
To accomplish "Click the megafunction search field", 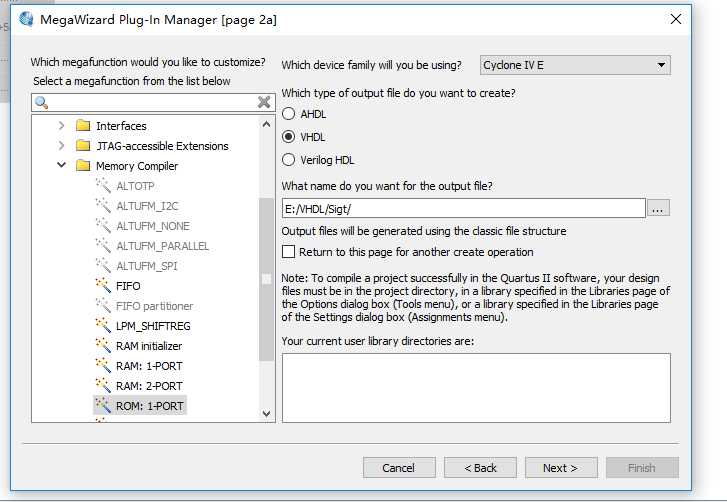I will coord(153,102).
